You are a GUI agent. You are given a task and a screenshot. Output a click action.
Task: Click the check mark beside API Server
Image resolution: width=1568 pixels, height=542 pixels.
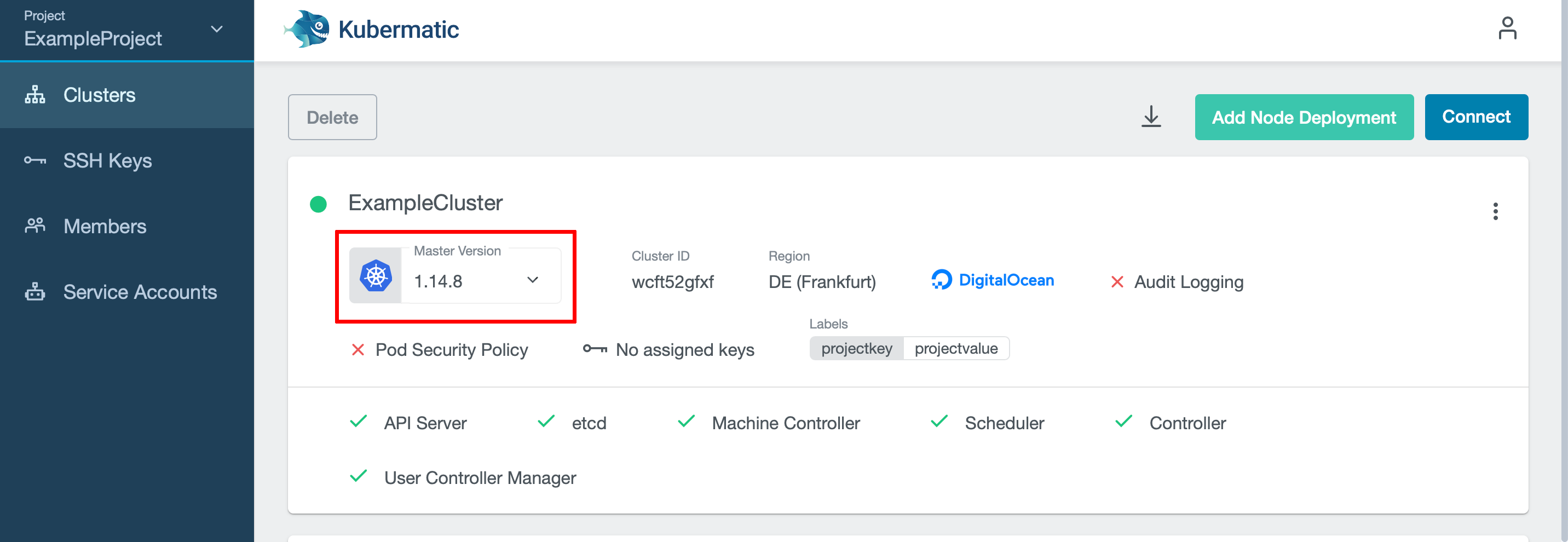tap(359, 422)
